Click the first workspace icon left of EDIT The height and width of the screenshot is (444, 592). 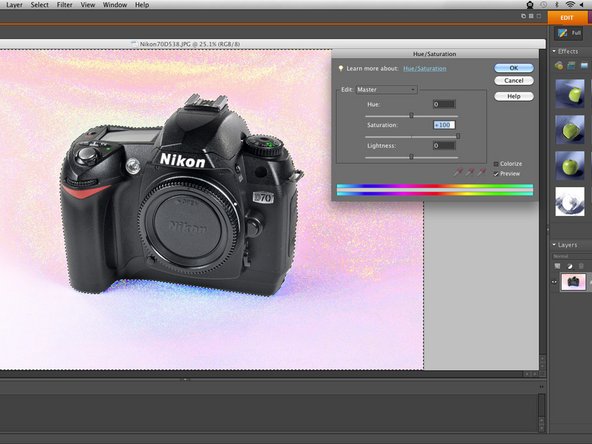tap(524, 16)
